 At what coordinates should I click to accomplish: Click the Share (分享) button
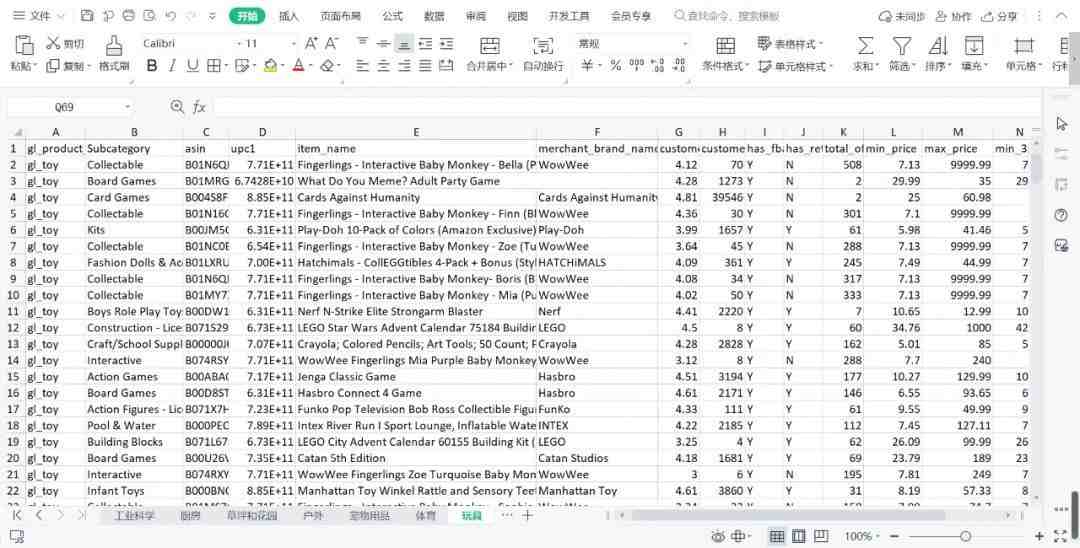(x=999, y=16)
